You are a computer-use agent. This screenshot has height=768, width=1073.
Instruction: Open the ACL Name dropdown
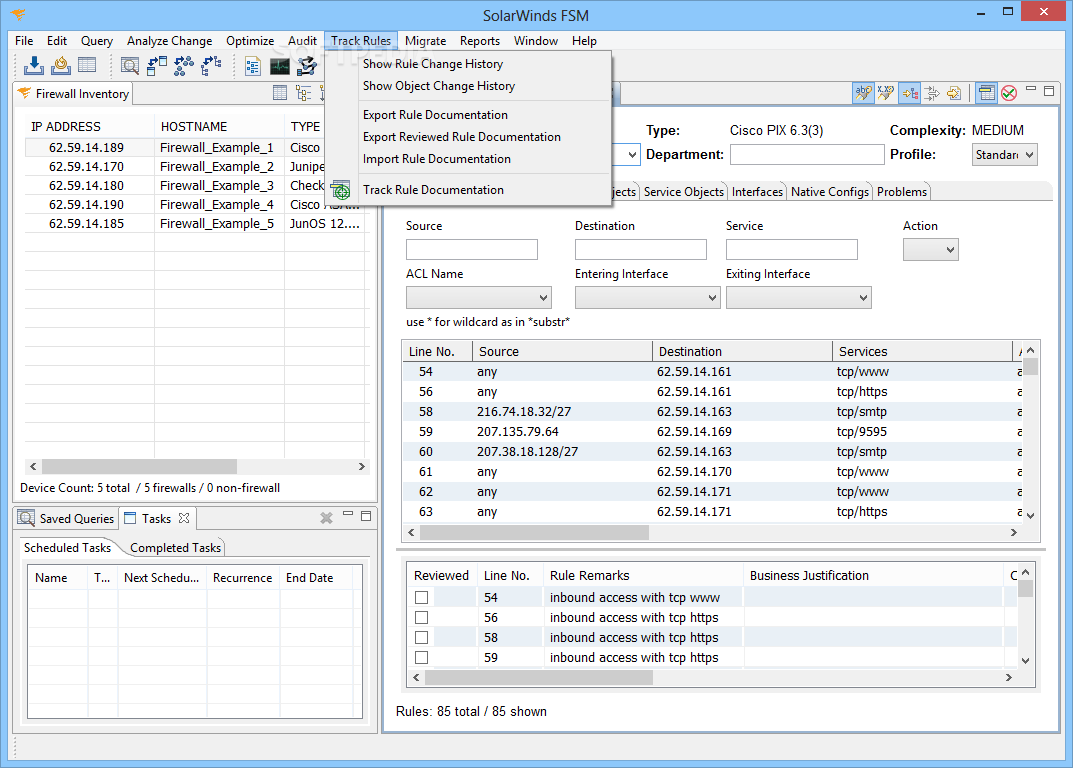tap(478, 298)
